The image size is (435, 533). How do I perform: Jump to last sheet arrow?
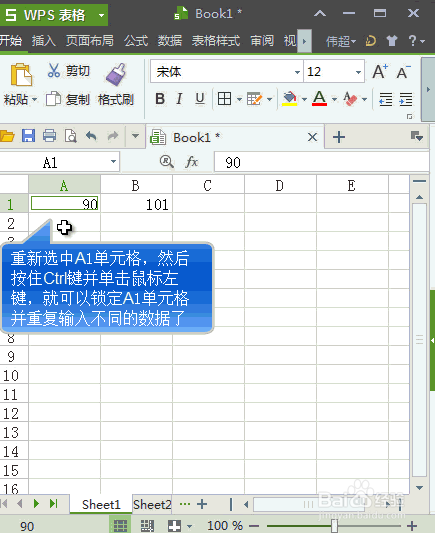[54, 503]
